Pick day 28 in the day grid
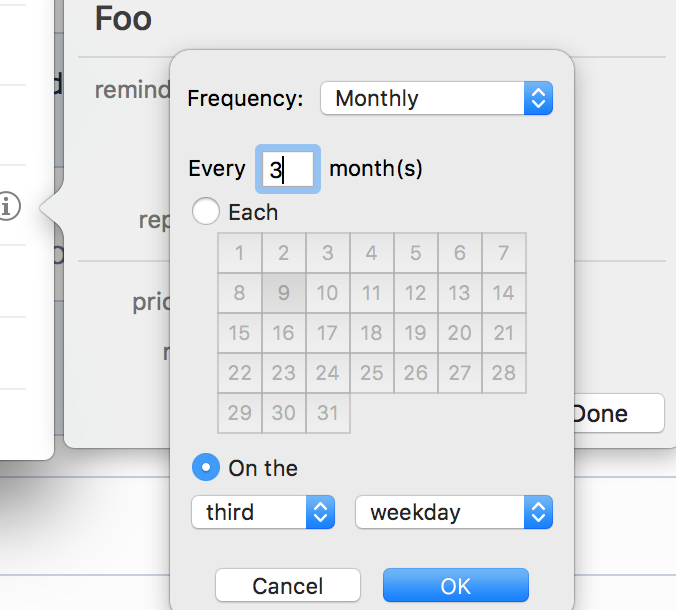Image resolution: width=676 pixels, height=610 pixels. [504, 373]
